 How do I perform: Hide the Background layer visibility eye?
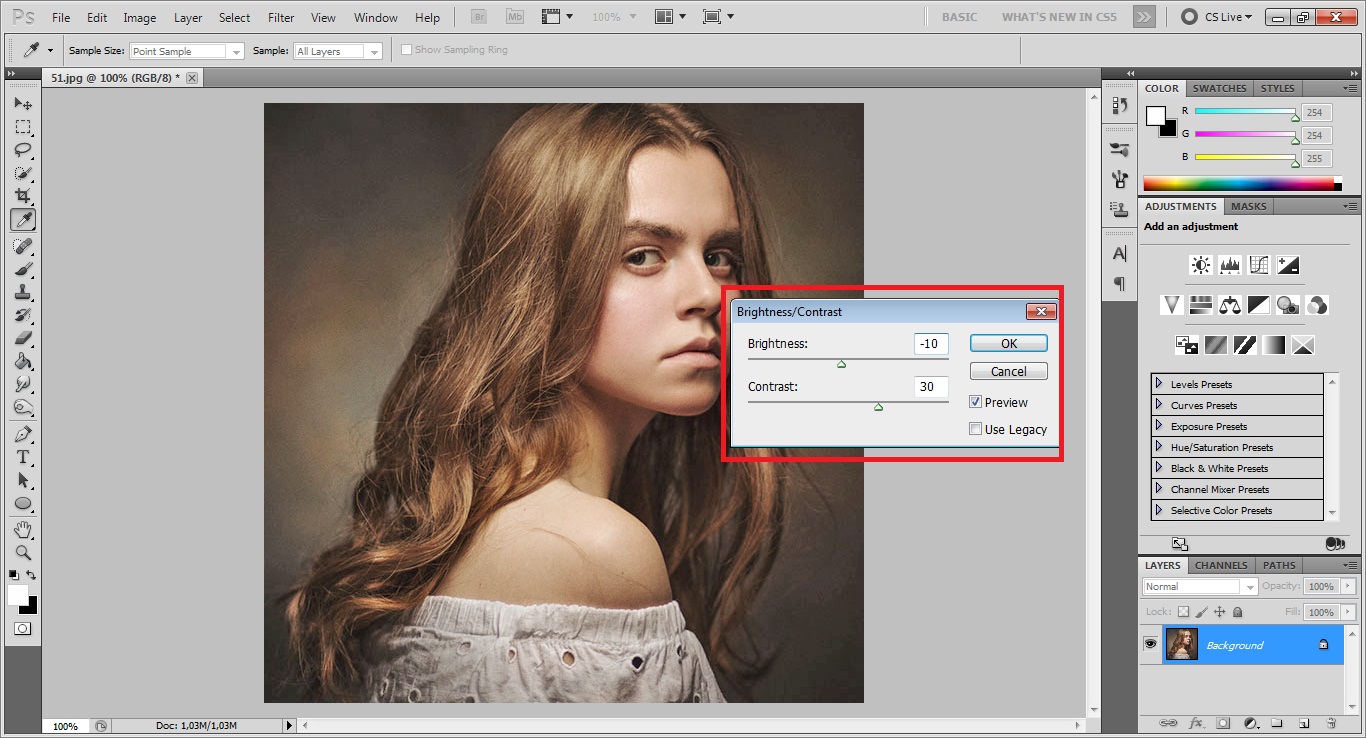[1150, 645]
